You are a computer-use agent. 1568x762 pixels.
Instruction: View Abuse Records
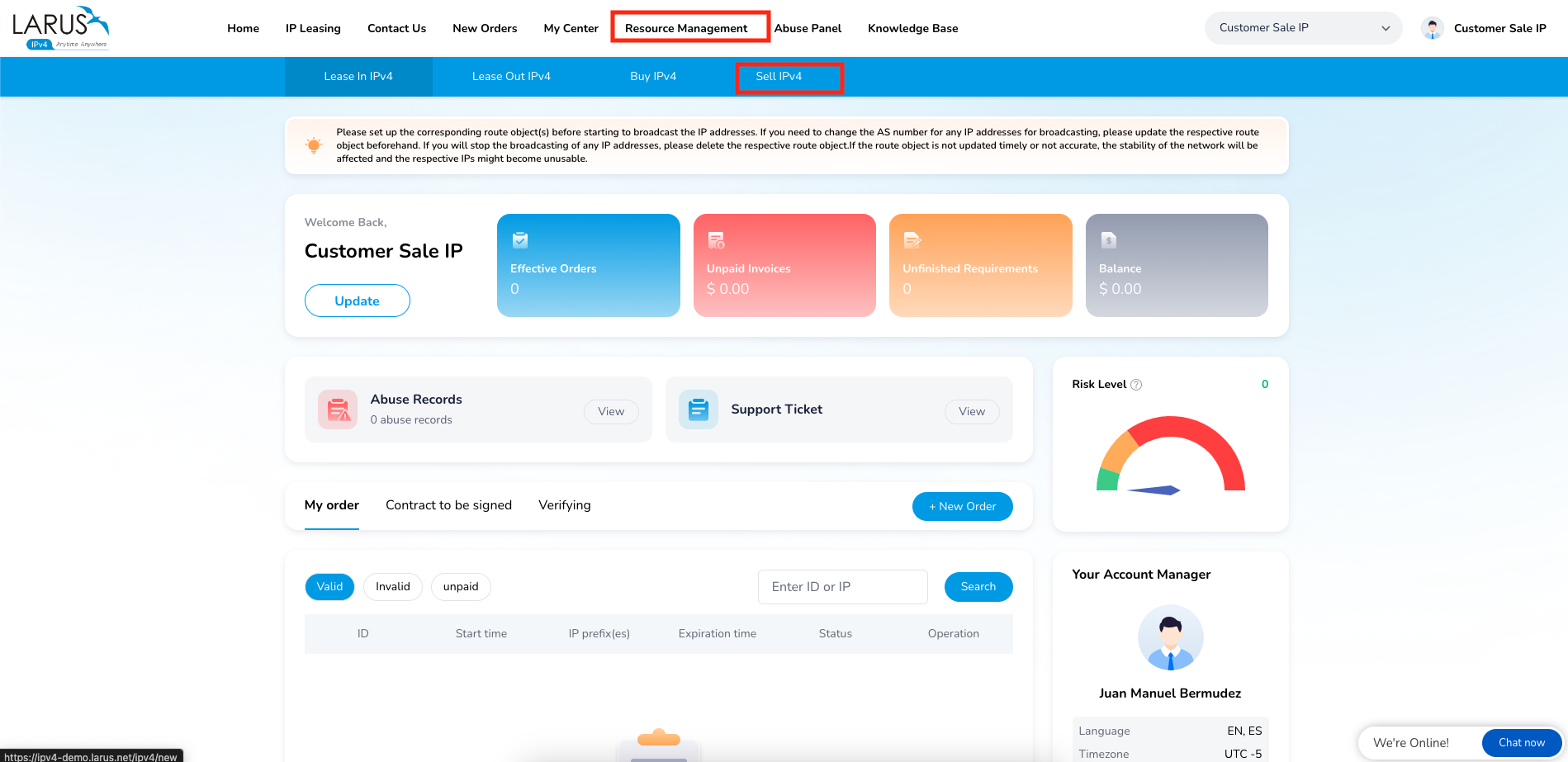click(611, 412)
